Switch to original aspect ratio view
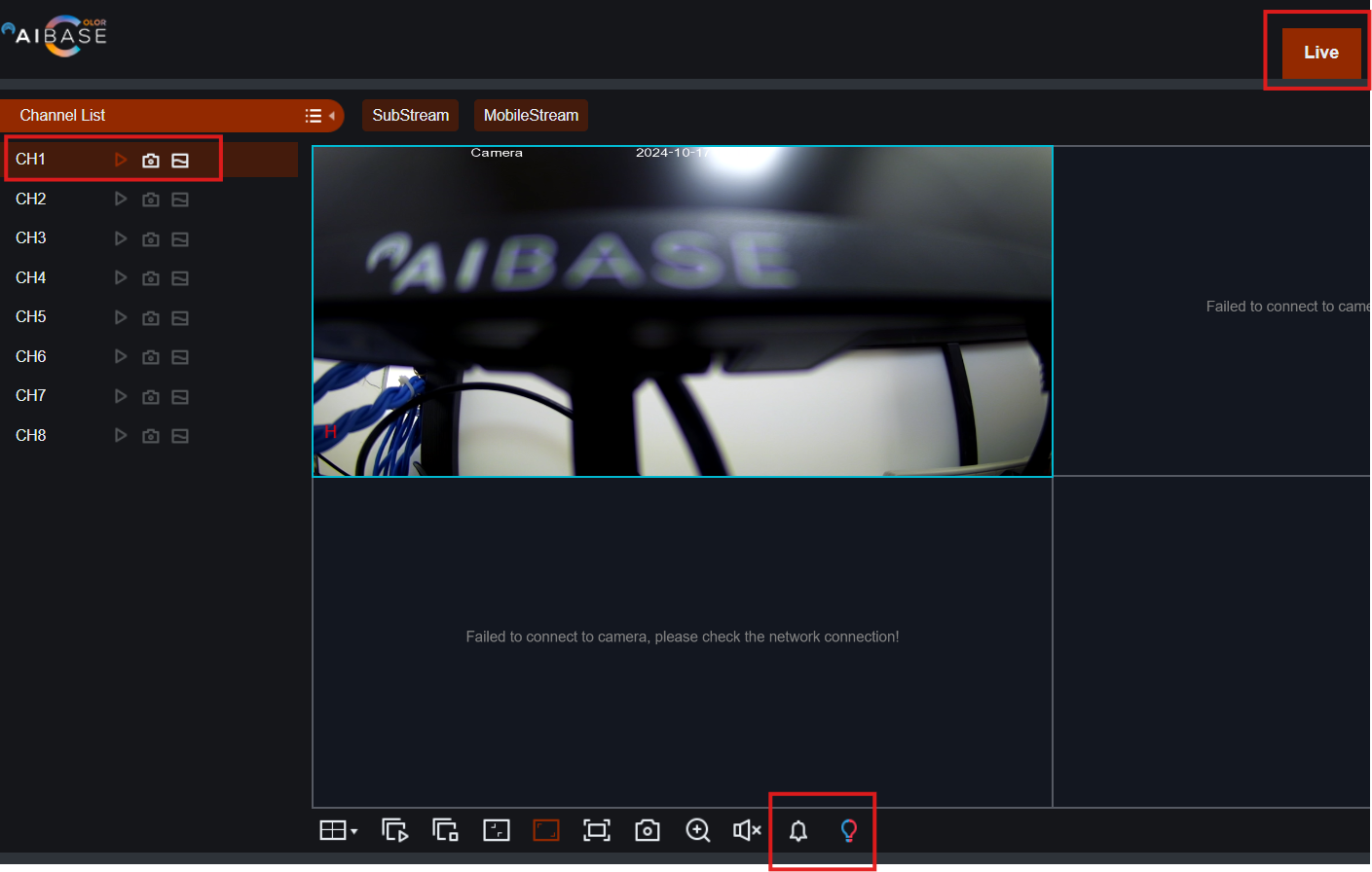1372x872 pixels. [497, 830]
